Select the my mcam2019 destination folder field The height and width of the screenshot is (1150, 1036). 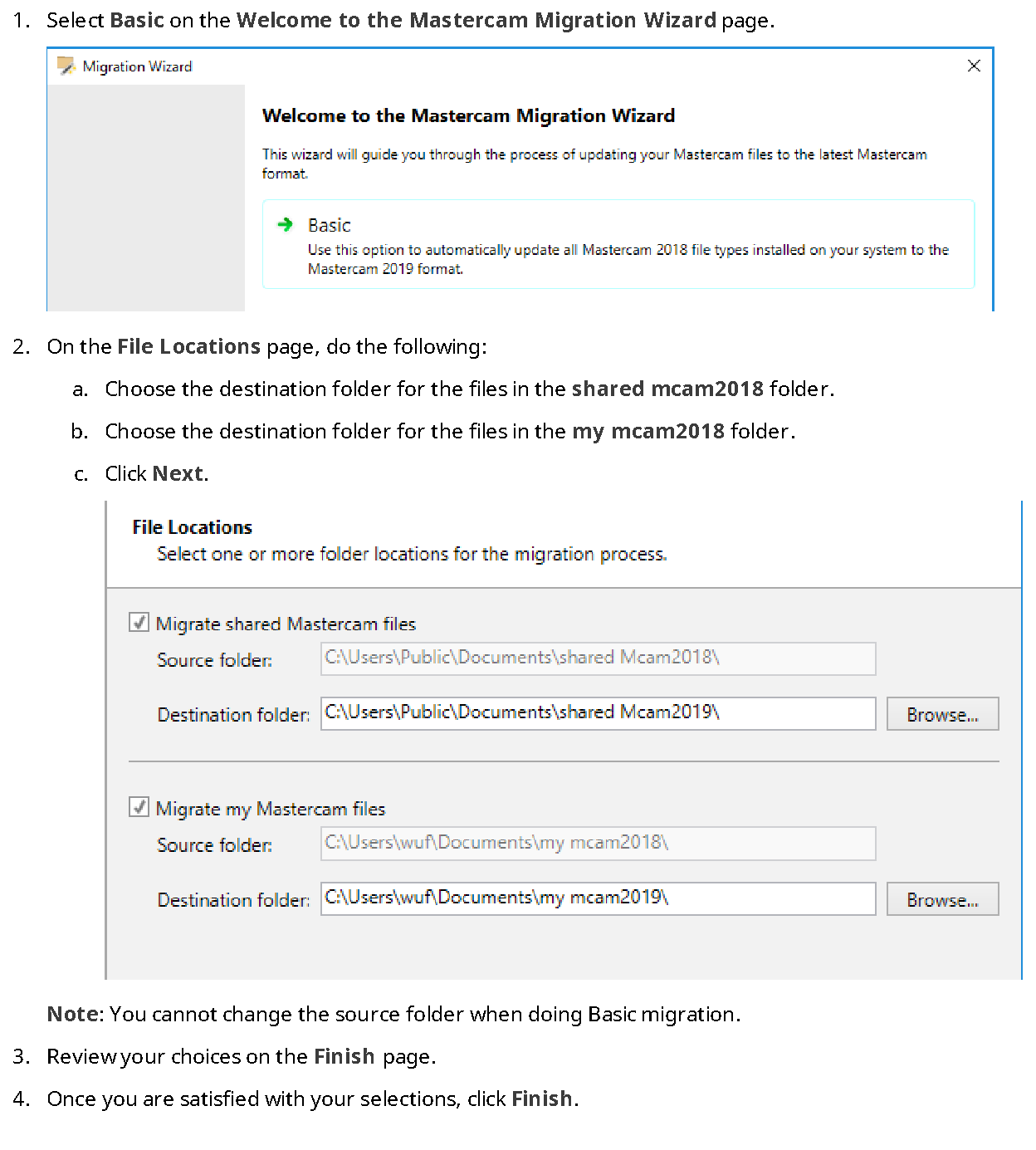(x=598, y=898)
